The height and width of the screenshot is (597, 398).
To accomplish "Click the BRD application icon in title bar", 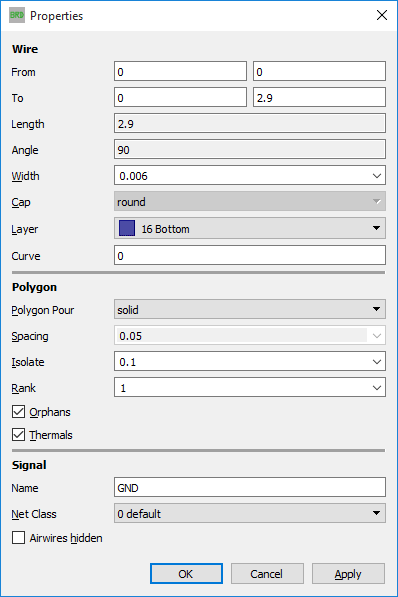I will pyautogui.click(x=17, y=15).
